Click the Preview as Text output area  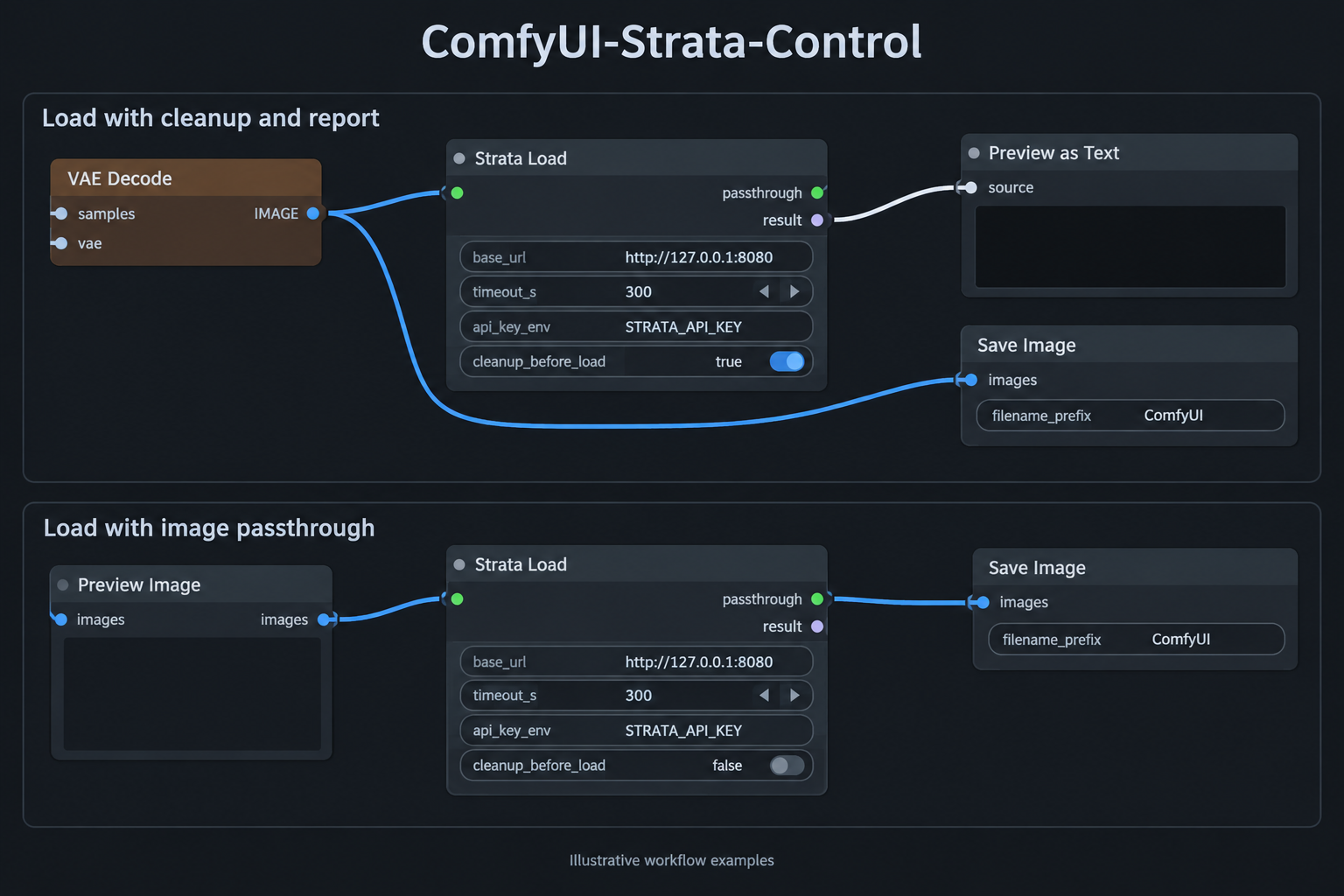[1130, 247]
